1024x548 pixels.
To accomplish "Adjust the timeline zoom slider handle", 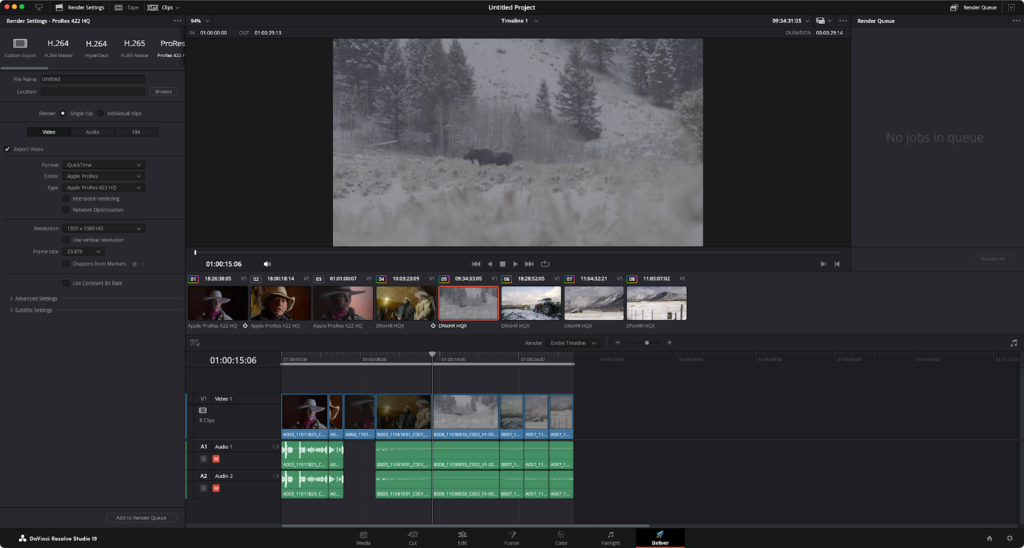I will [646, 343].
